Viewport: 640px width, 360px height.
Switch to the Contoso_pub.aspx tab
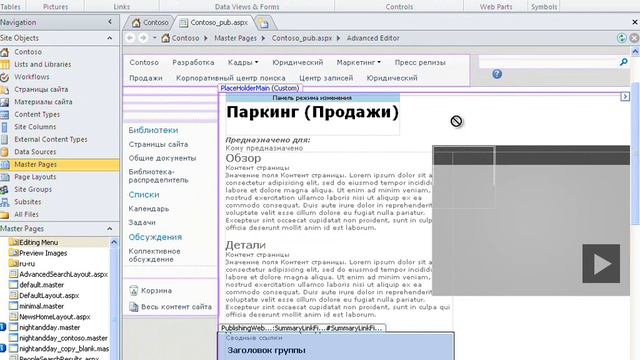click(x=214, y=23)
